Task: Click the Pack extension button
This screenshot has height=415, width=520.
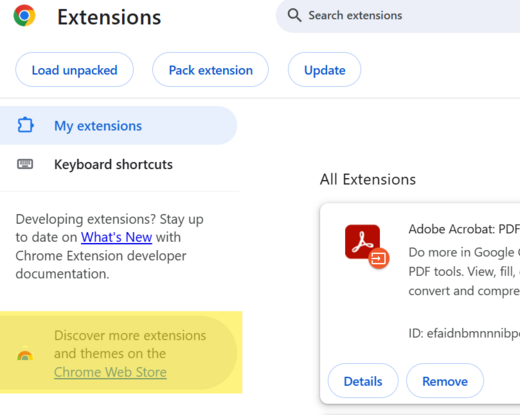Action: pyautogui.click(x=211, y=70)
